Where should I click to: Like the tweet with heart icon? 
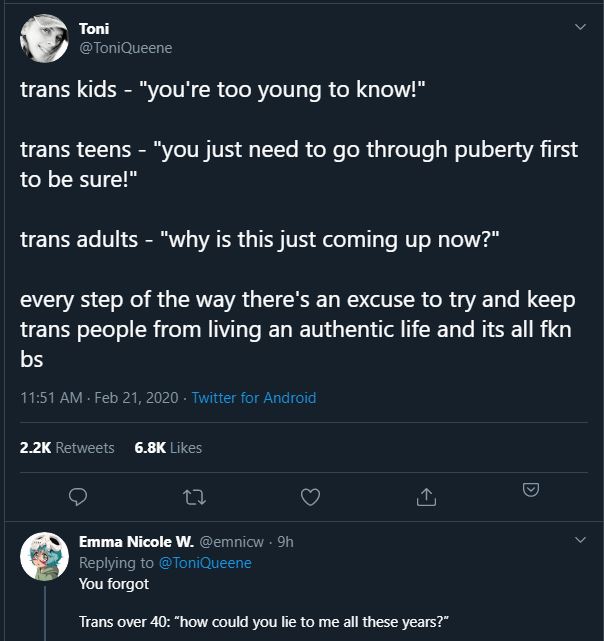click(311, 495)
